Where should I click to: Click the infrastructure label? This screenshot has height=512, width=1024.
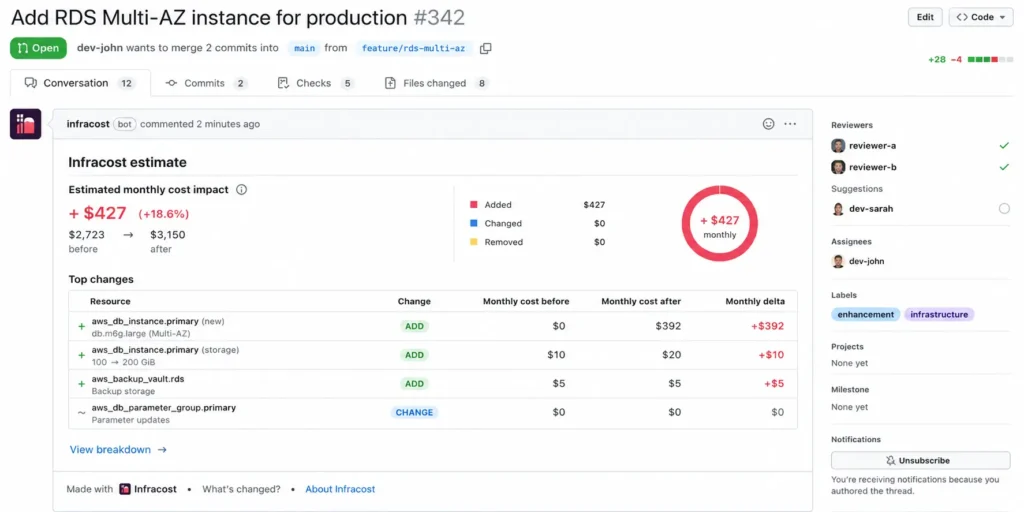(939, 314)
